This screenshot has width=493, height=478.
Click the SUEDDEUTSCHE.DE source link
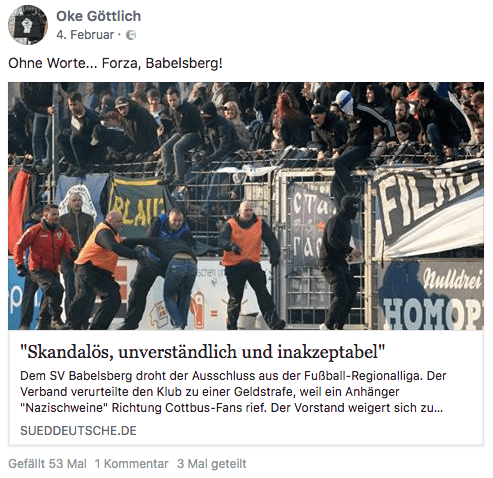pyautogui.click(x=78, y=431)
